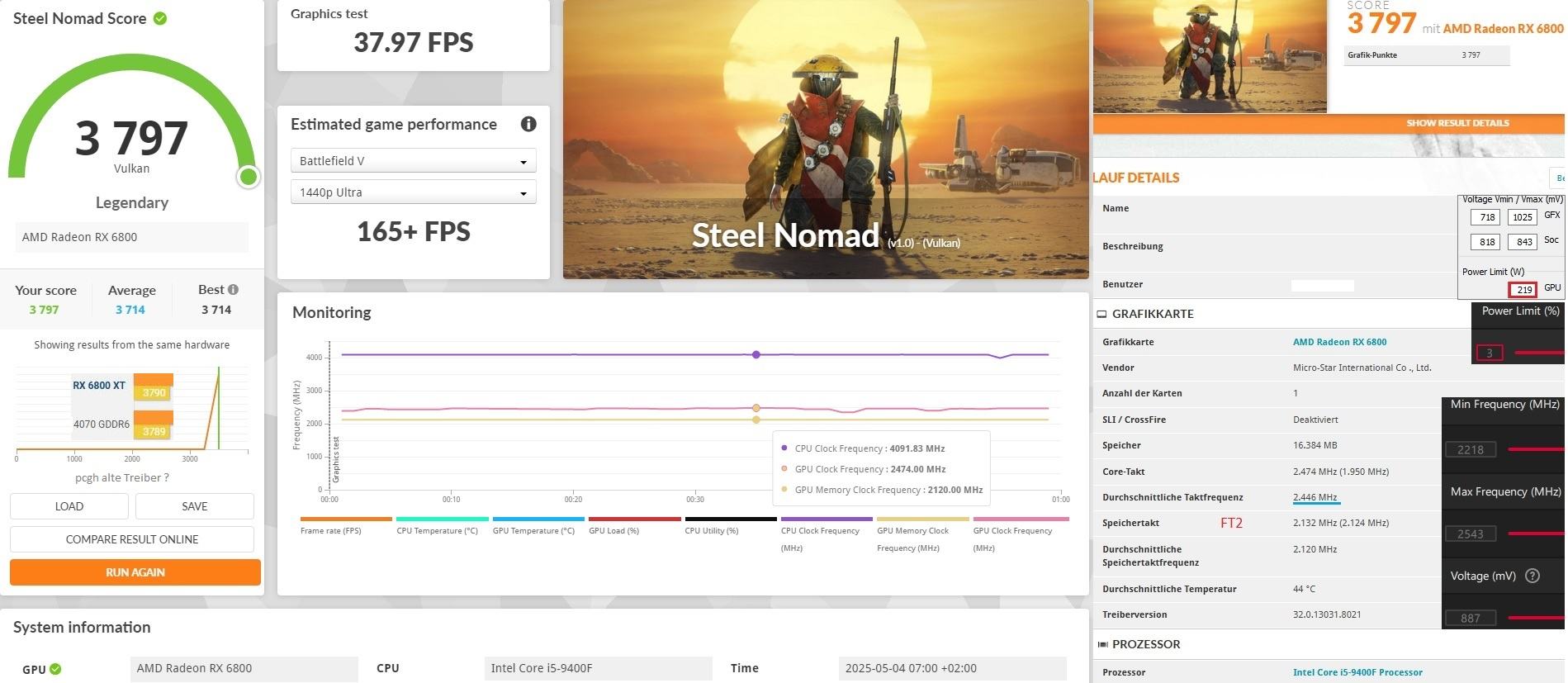The width and height of the screenshot is (1568, 683).
Task: Collapse the GRAFIKKARTE section icon
Action: point(1101,314)
